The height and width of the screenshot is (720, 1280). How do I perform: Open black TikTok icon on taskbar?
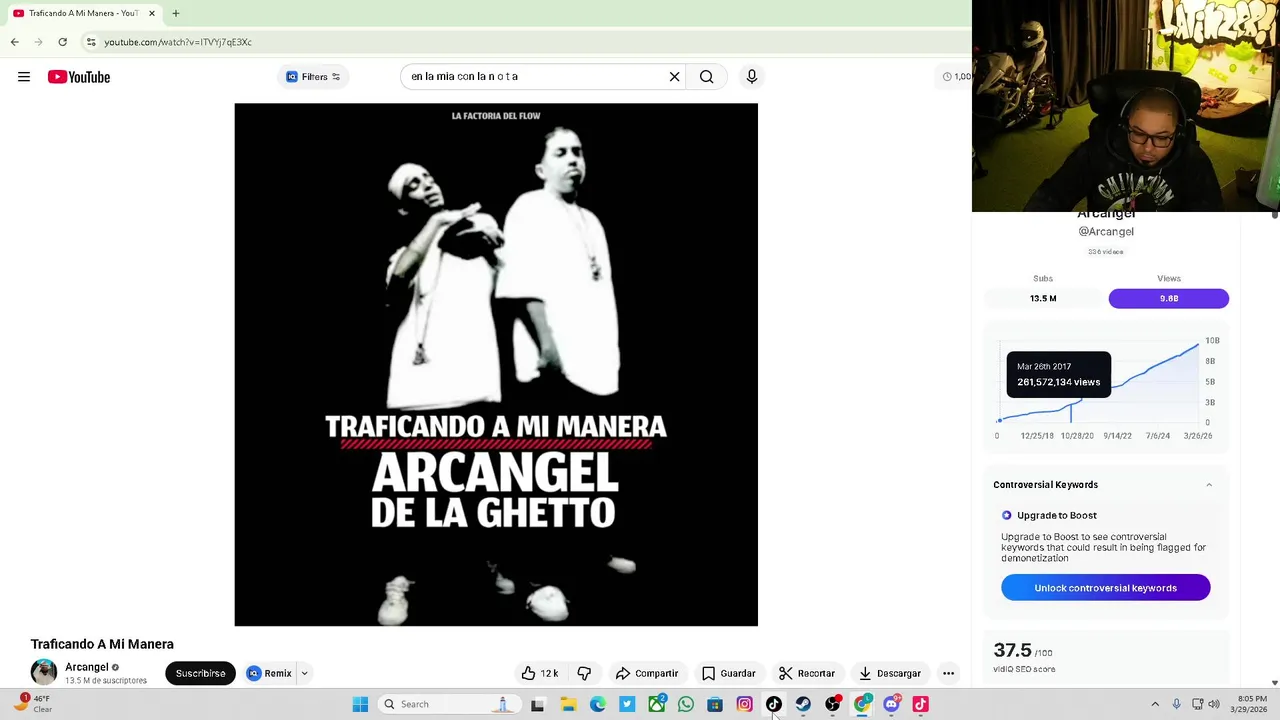click(x=774, y=704)
